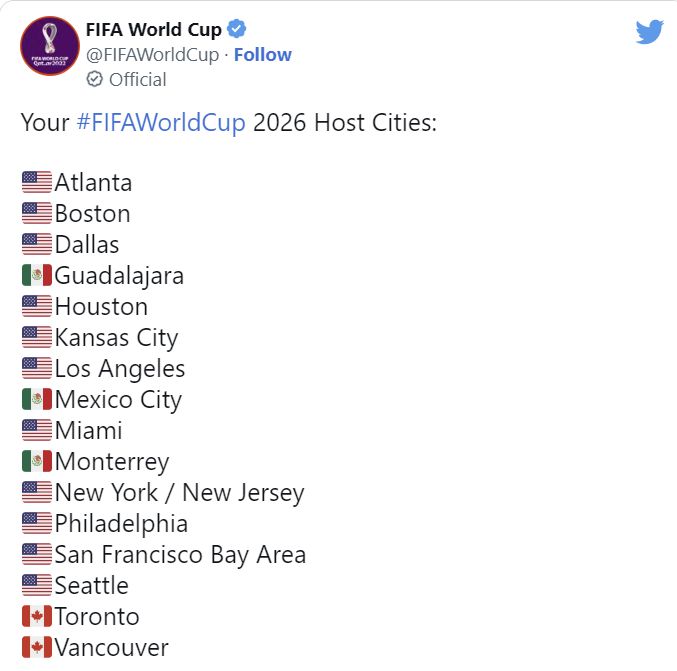Open the FIFA World Cup profile avatar
The image size is (677, 671).
point(50,46)
